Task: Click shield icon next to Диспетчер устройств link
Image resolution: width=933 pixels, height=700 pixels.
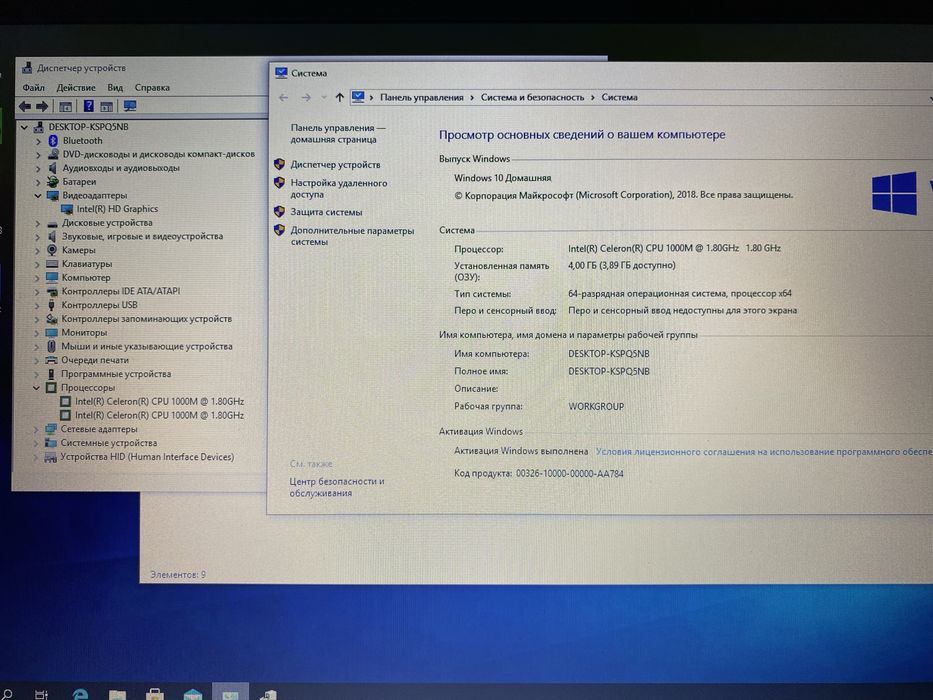Action: click(279, 164)
